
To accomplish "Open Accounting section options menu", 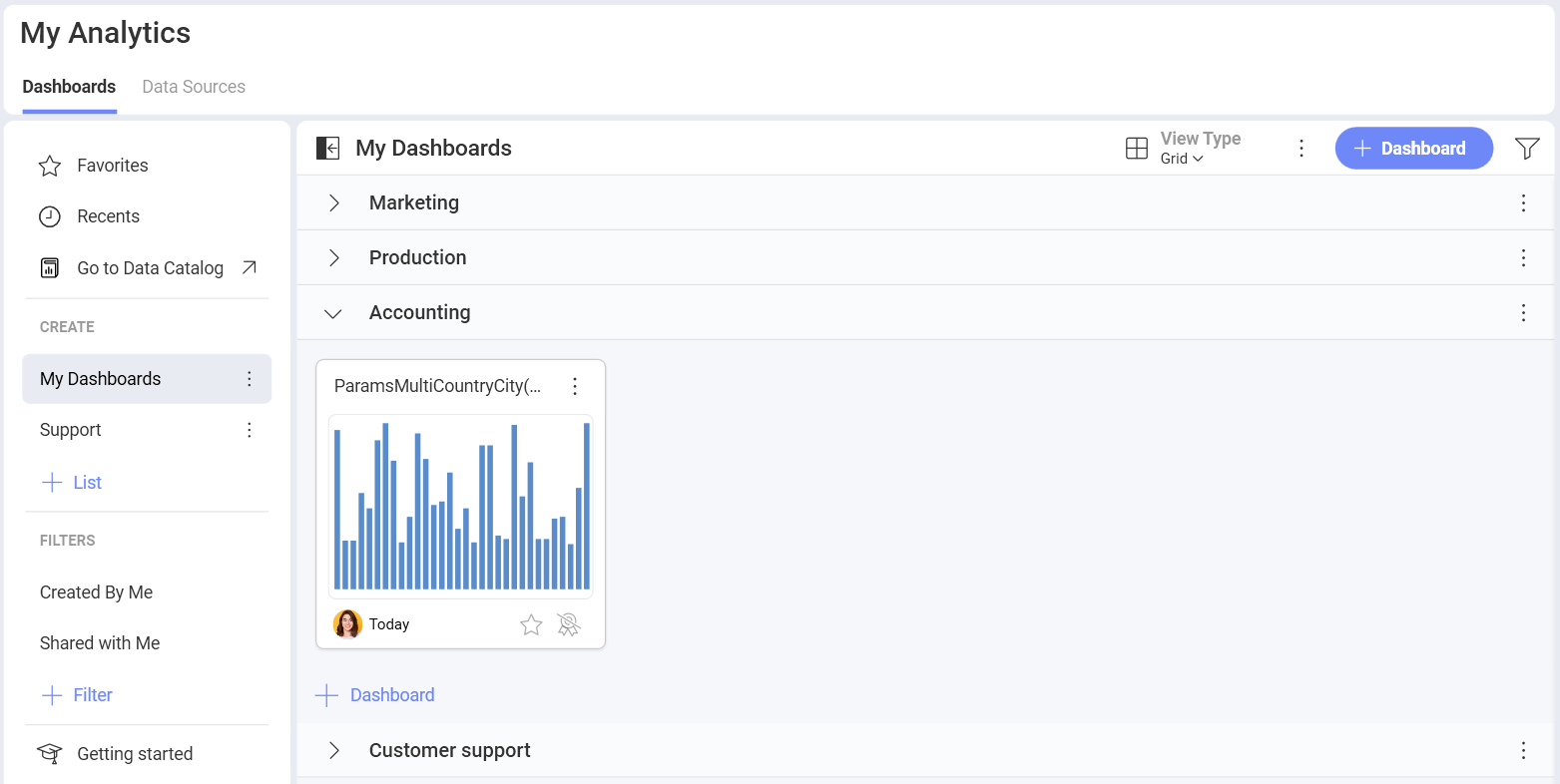I will [x=1523, y=313].
